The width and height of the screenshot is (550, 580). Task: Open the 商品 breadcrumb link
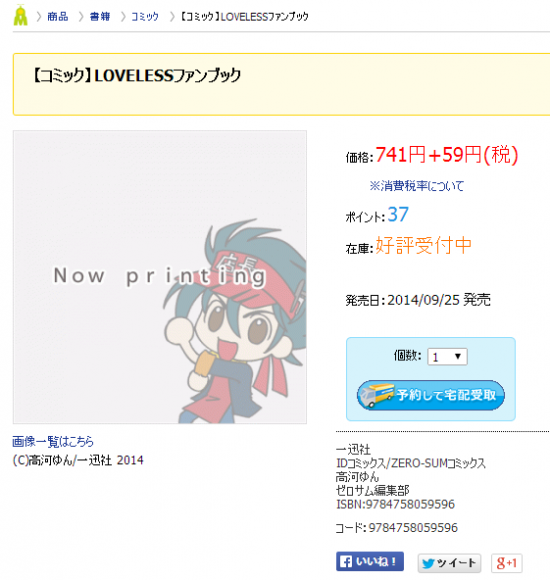[58, 17]
